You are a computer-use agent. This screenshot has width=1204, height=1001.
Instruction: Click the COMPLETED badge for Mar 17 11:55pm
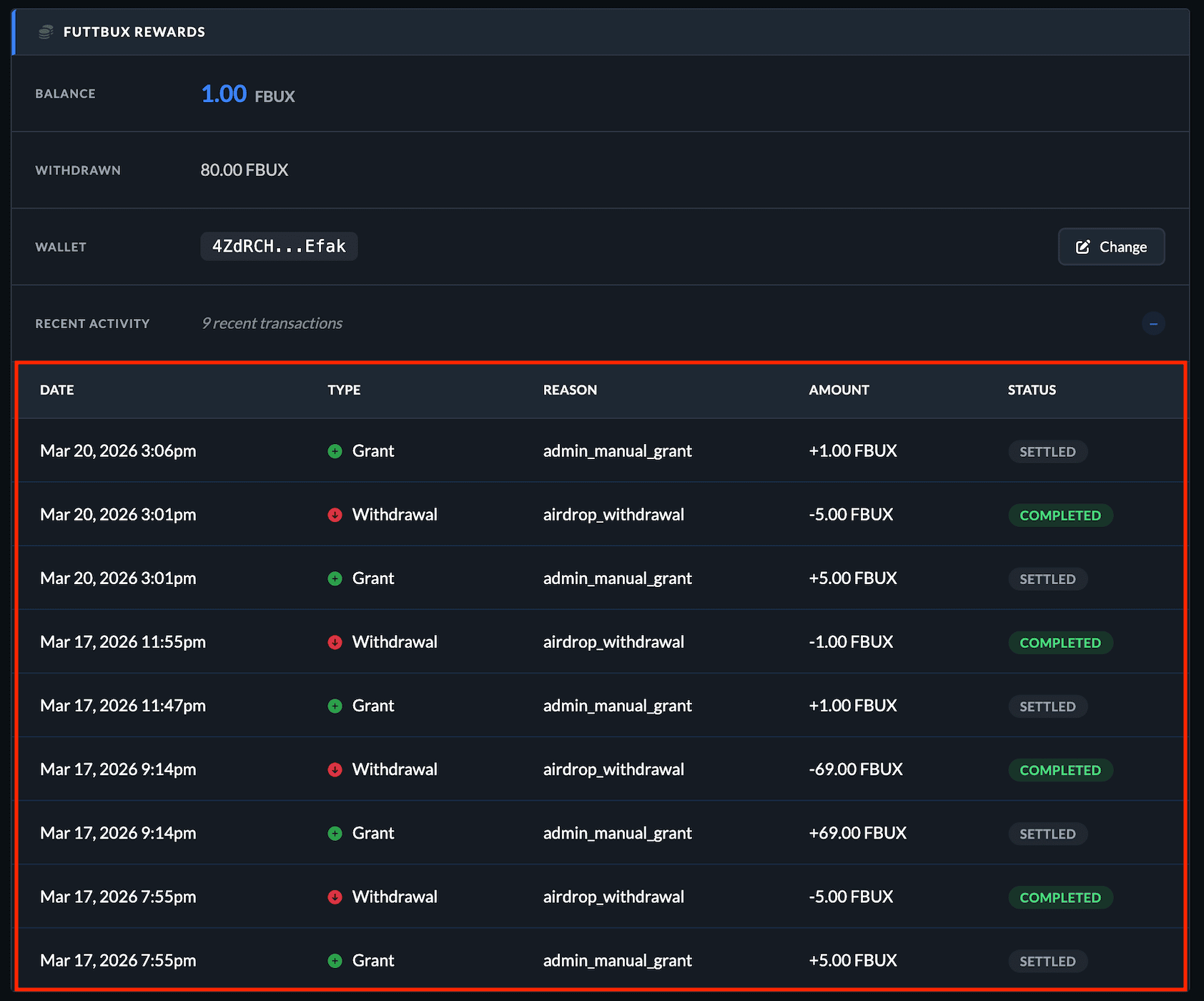click(x=1060, y=643)
